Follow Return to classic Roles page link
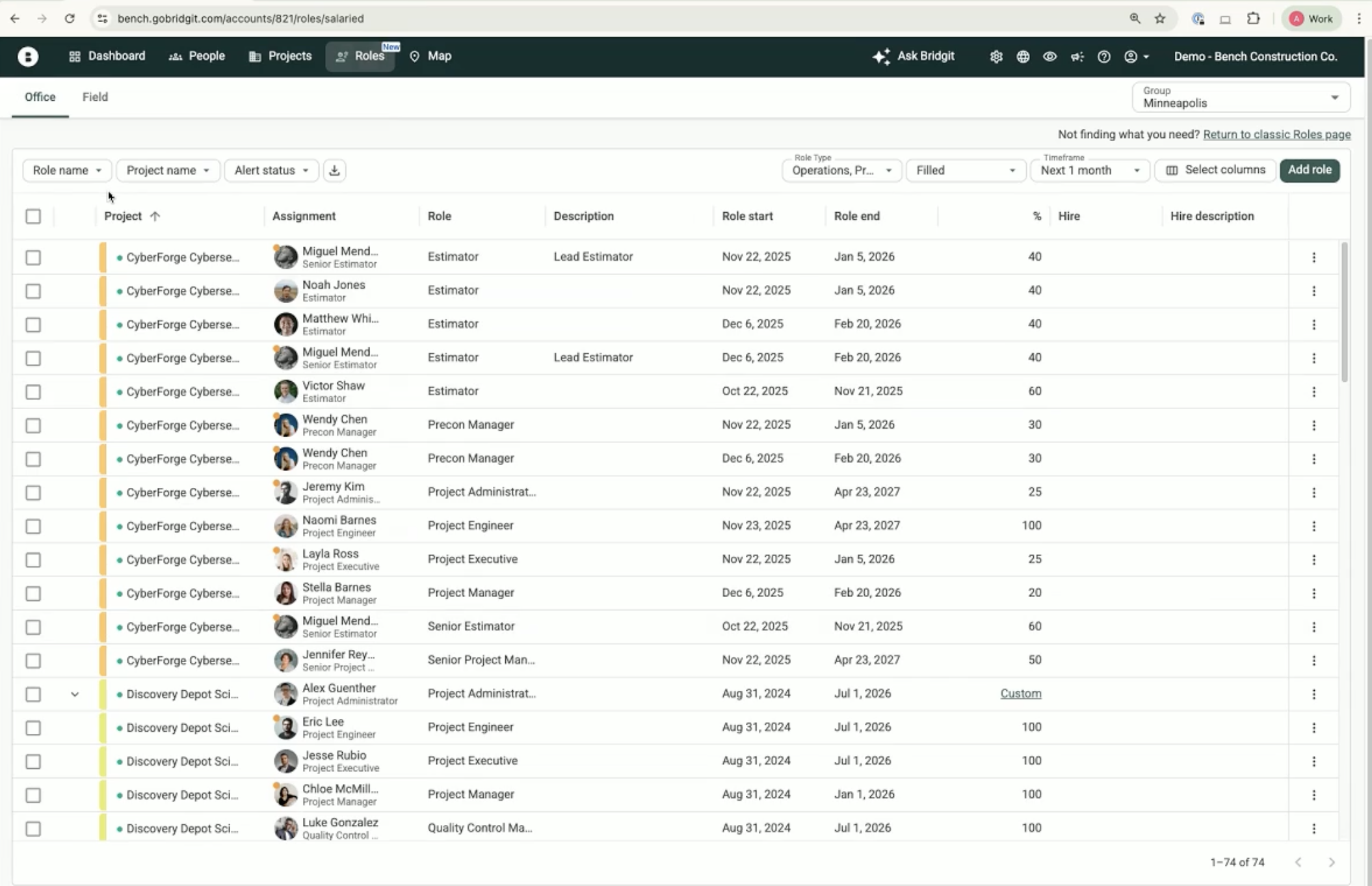 (1276, 135)
